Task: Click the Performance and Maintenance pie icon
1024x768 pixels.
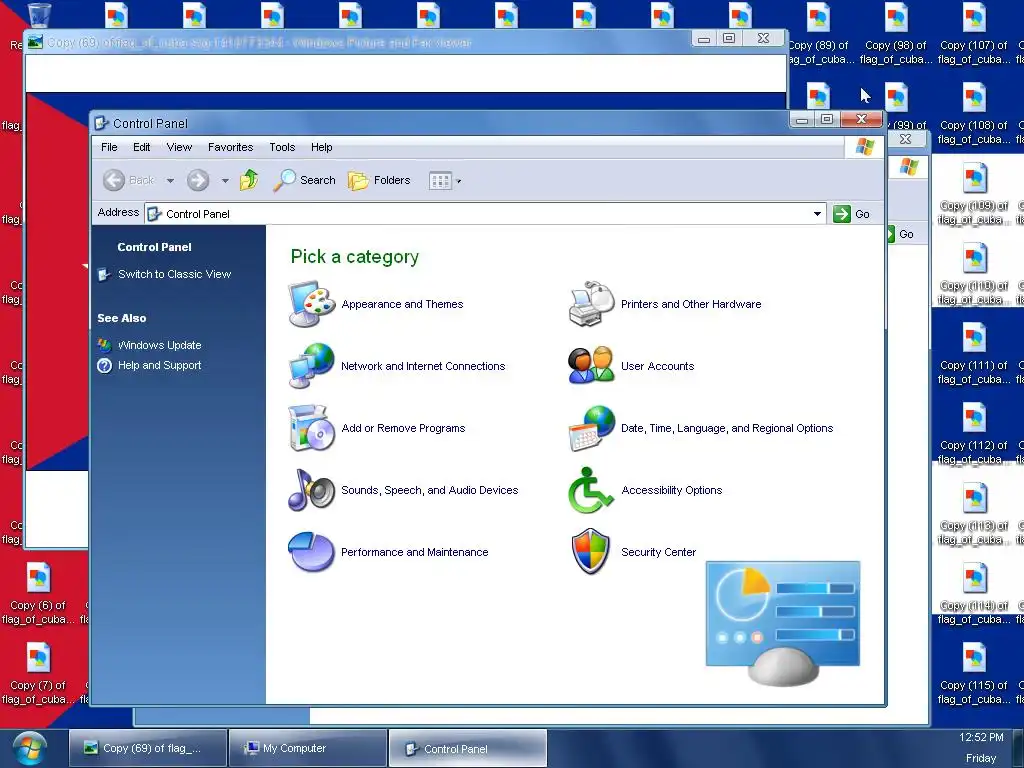Action: click(312, 552)
